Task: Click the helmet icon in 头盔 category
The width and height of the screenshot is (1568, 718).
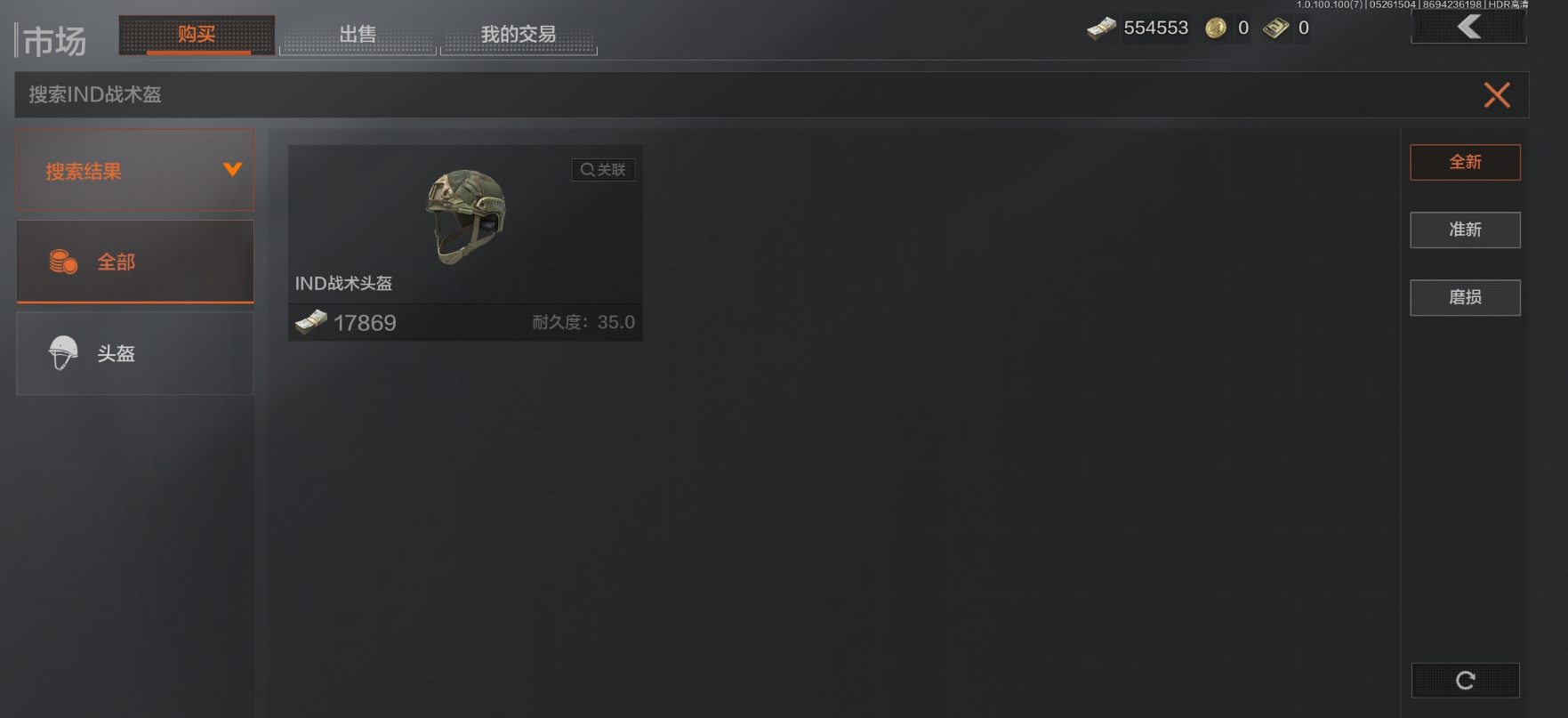Action: point(63,353)
